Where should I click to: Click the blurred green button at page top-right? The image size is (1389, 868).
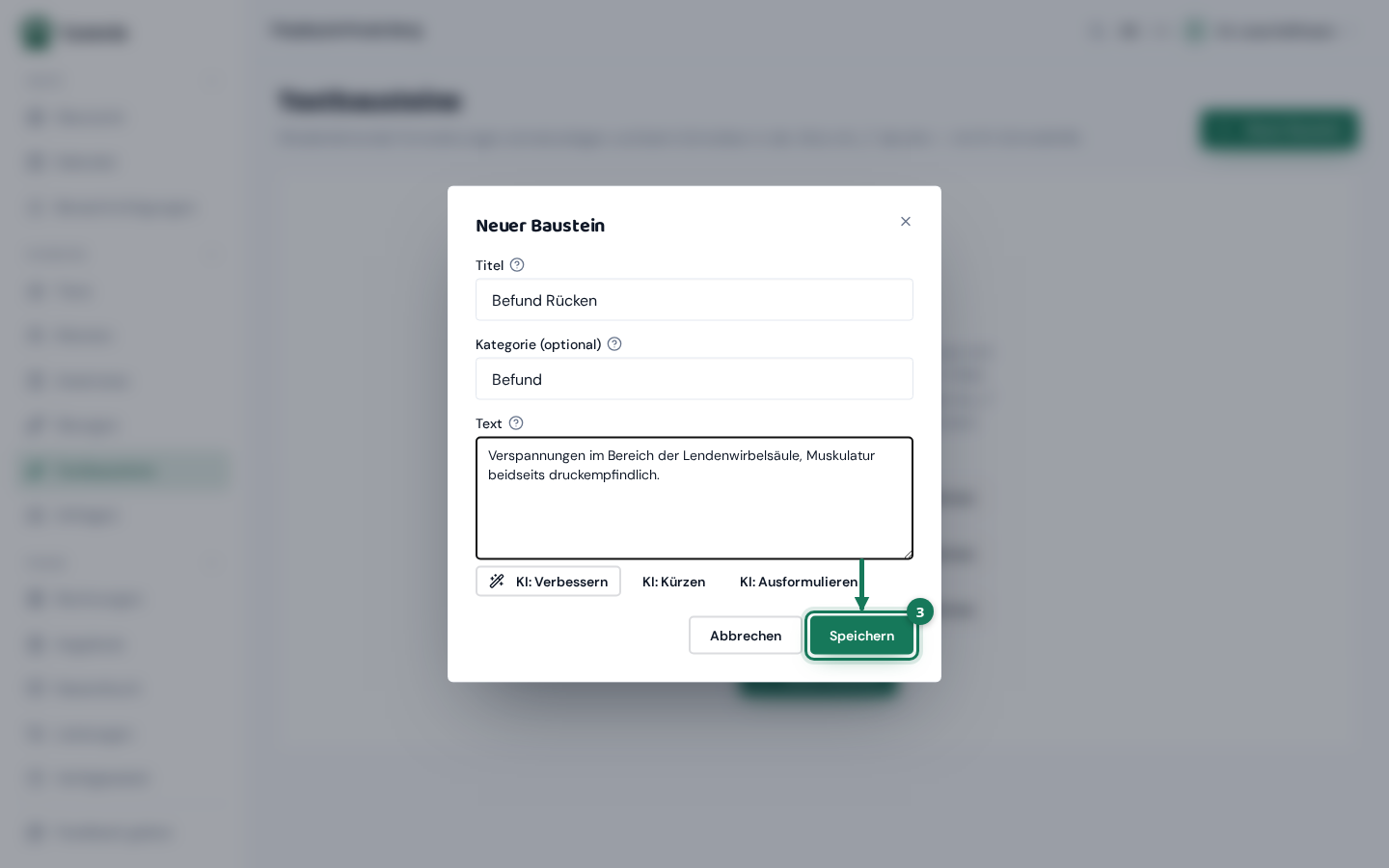click(1280, 129)
